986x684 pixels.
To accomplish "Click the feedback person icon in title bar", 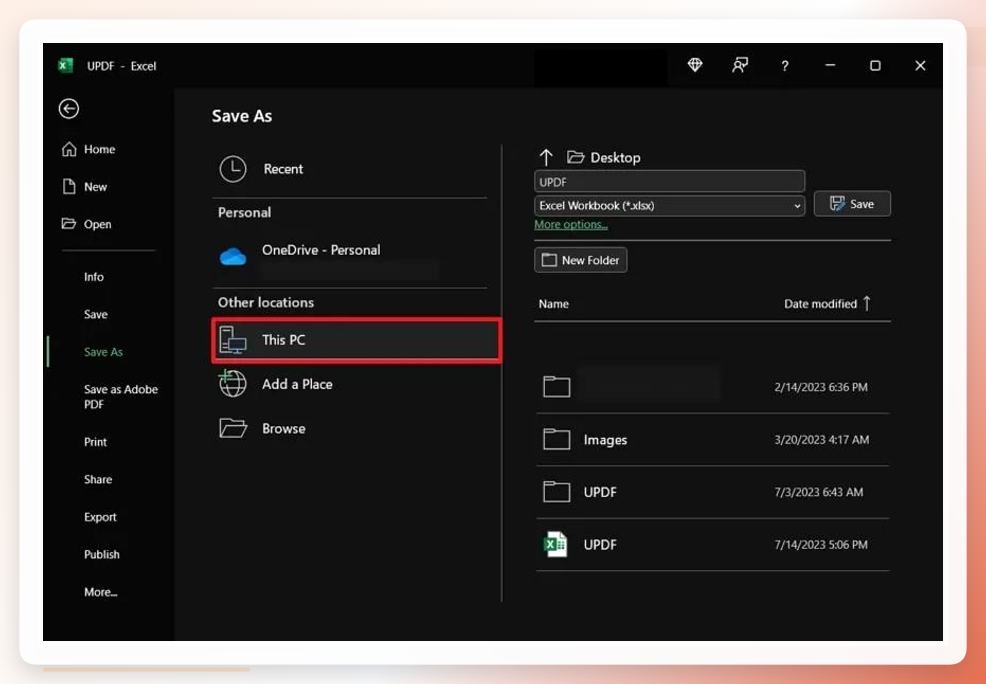I will point(740,65).
